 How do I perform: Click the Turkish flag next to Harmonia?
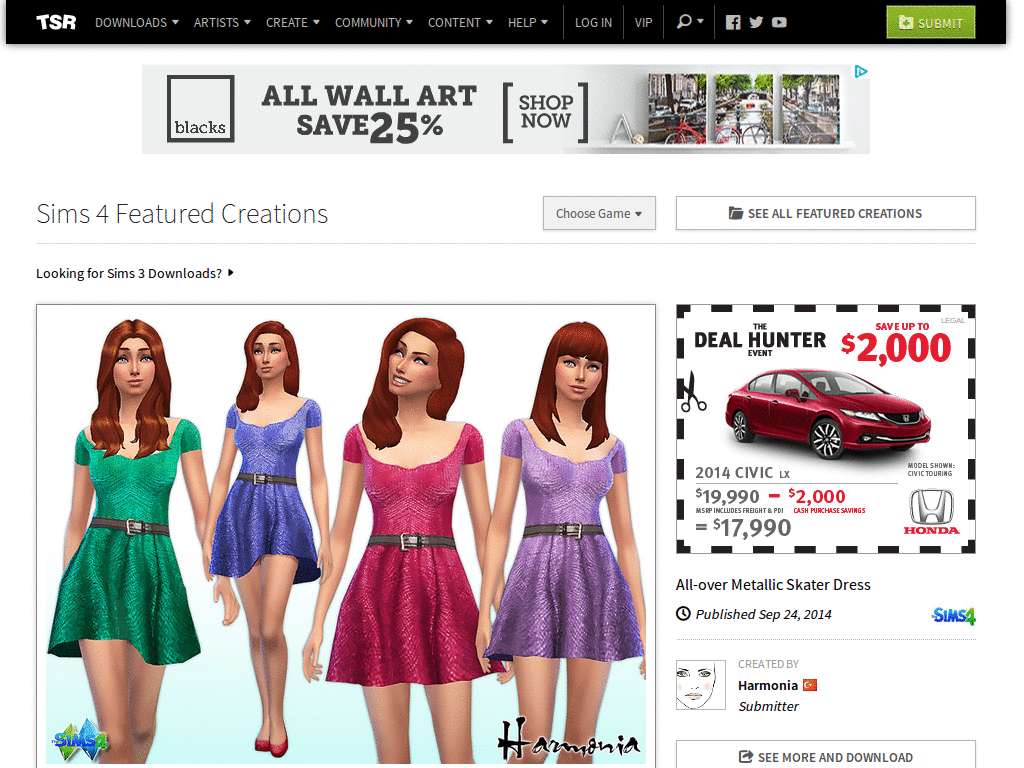(x=810, y=685)
